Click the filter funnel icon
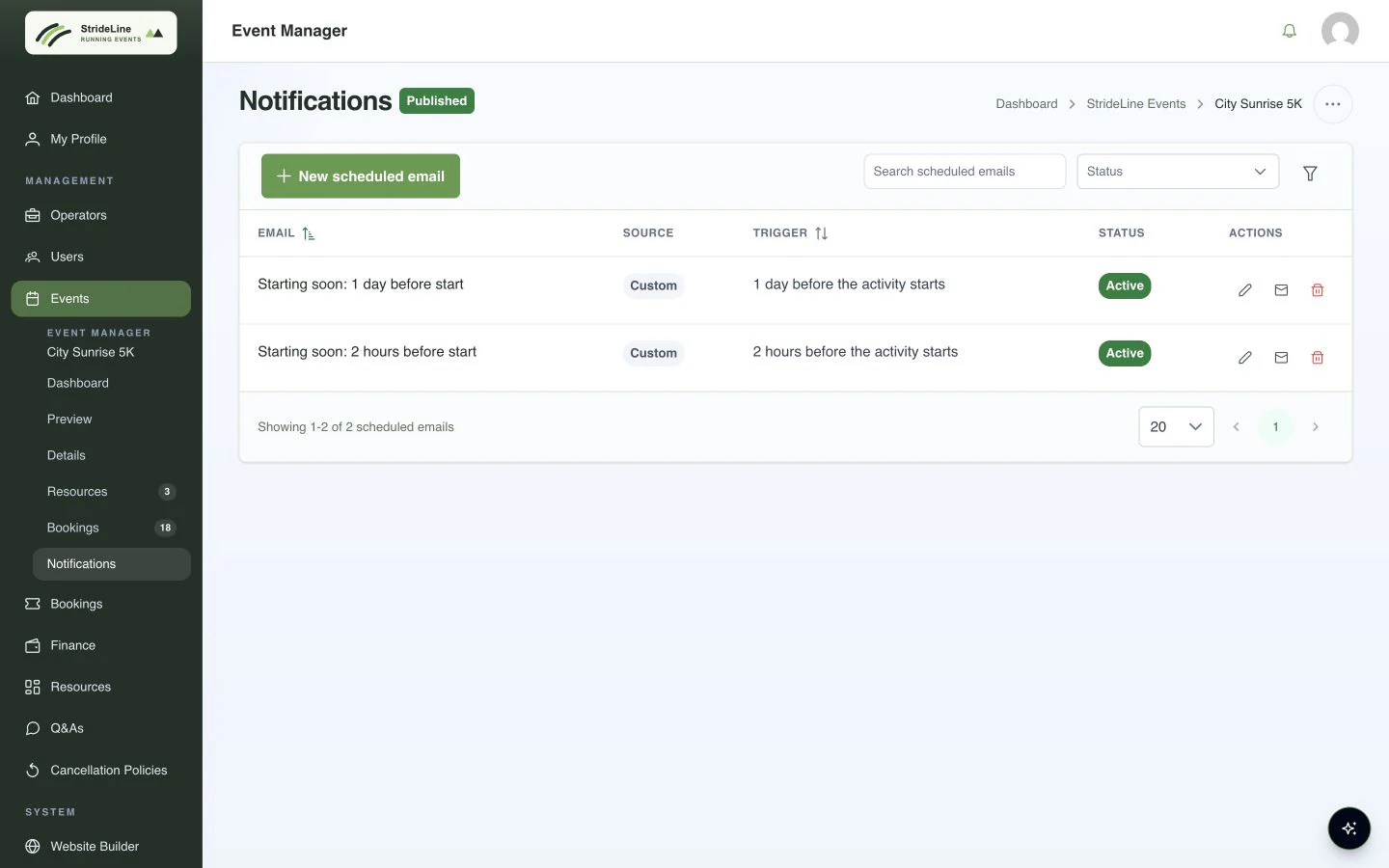 tap(1310, 174)
